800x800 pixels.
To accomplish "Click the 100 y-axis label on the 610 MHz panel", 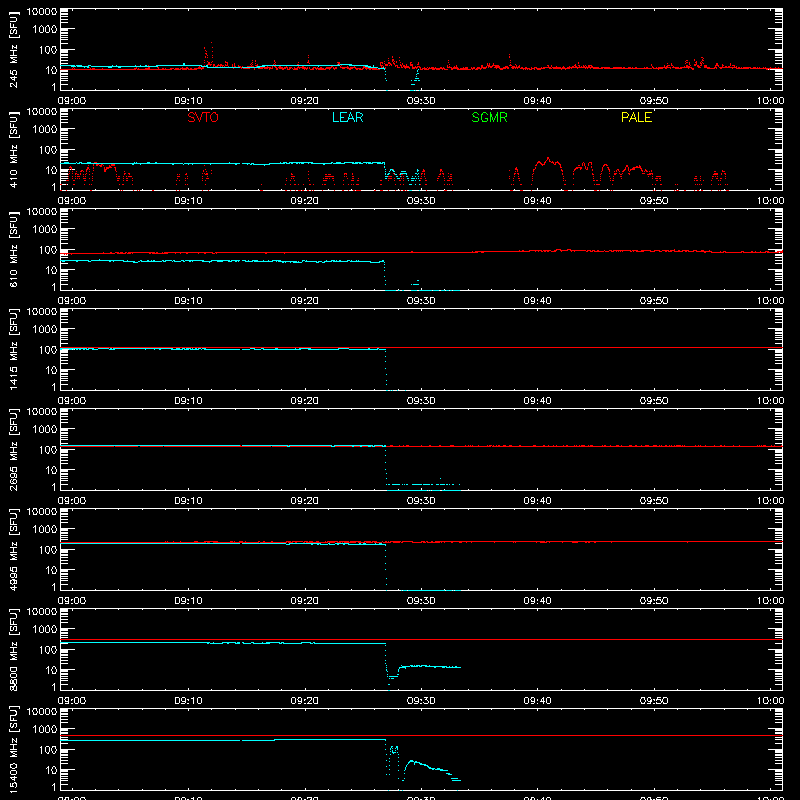I will (x=48, y=249).
